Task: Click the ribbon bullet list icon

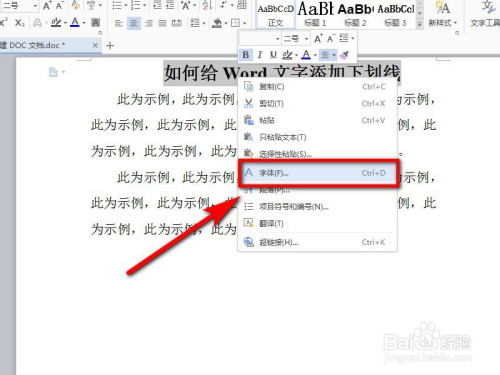Action: 116,5
